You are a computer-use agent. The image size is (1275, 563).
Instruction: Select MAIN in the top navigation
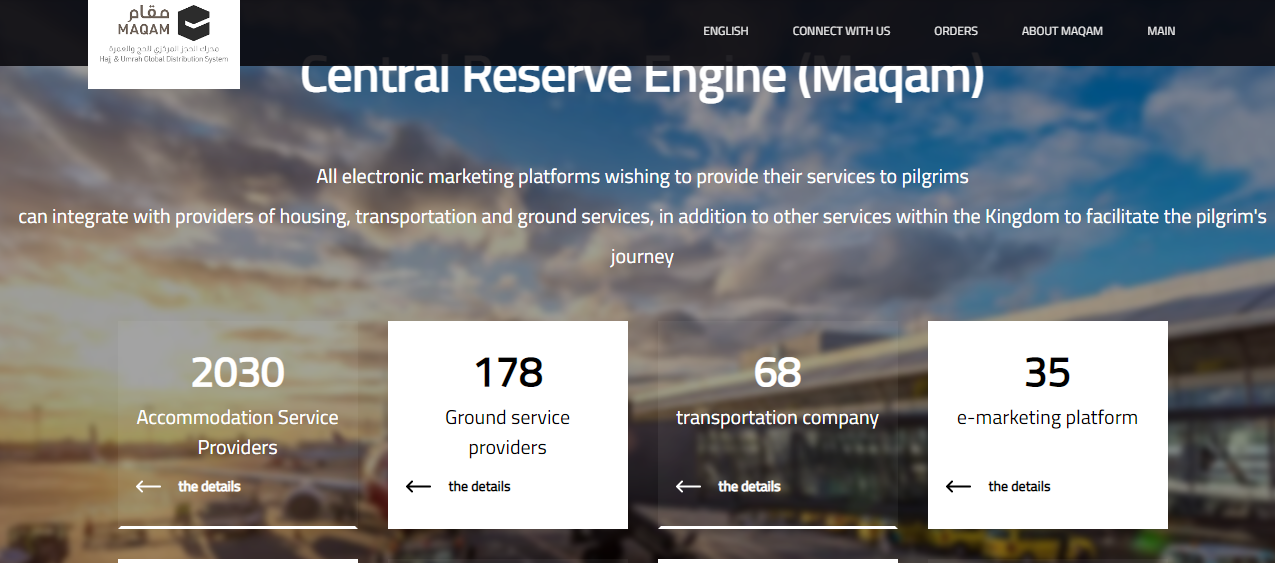(x=1161, y=31)
